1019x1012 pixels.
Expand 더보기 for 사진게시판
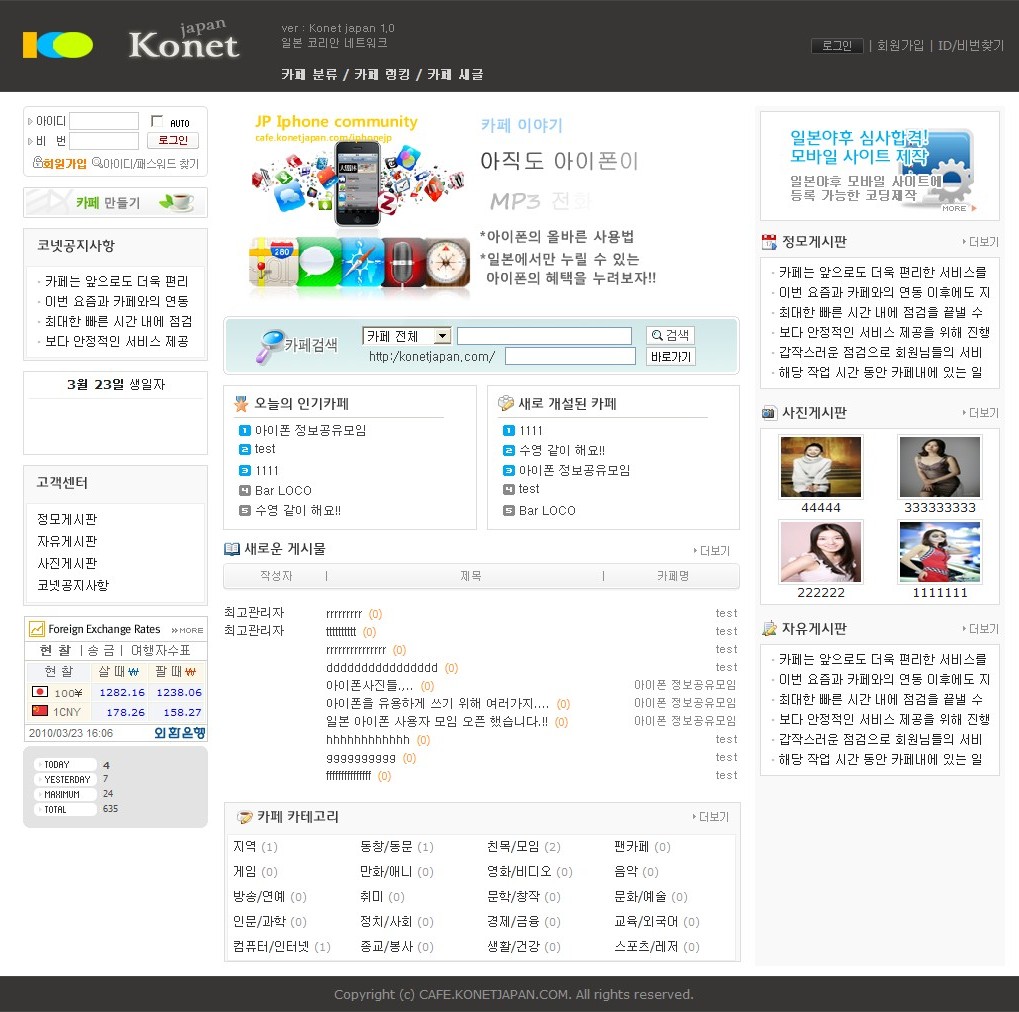point(982,413)
